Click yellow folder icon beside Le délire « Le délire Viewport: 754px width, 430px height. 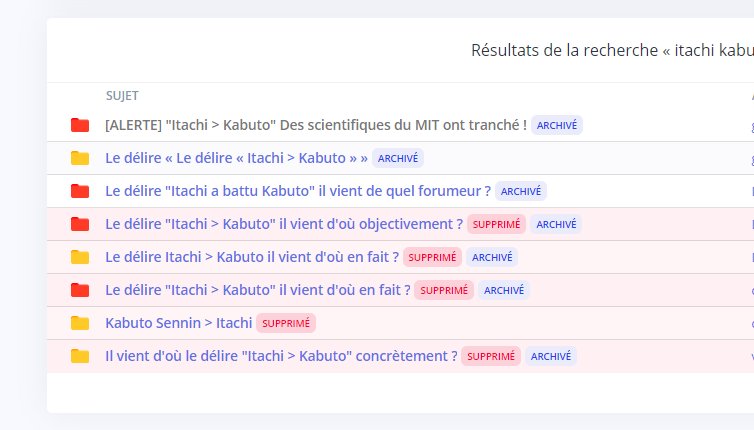click(x=80, y=158)
